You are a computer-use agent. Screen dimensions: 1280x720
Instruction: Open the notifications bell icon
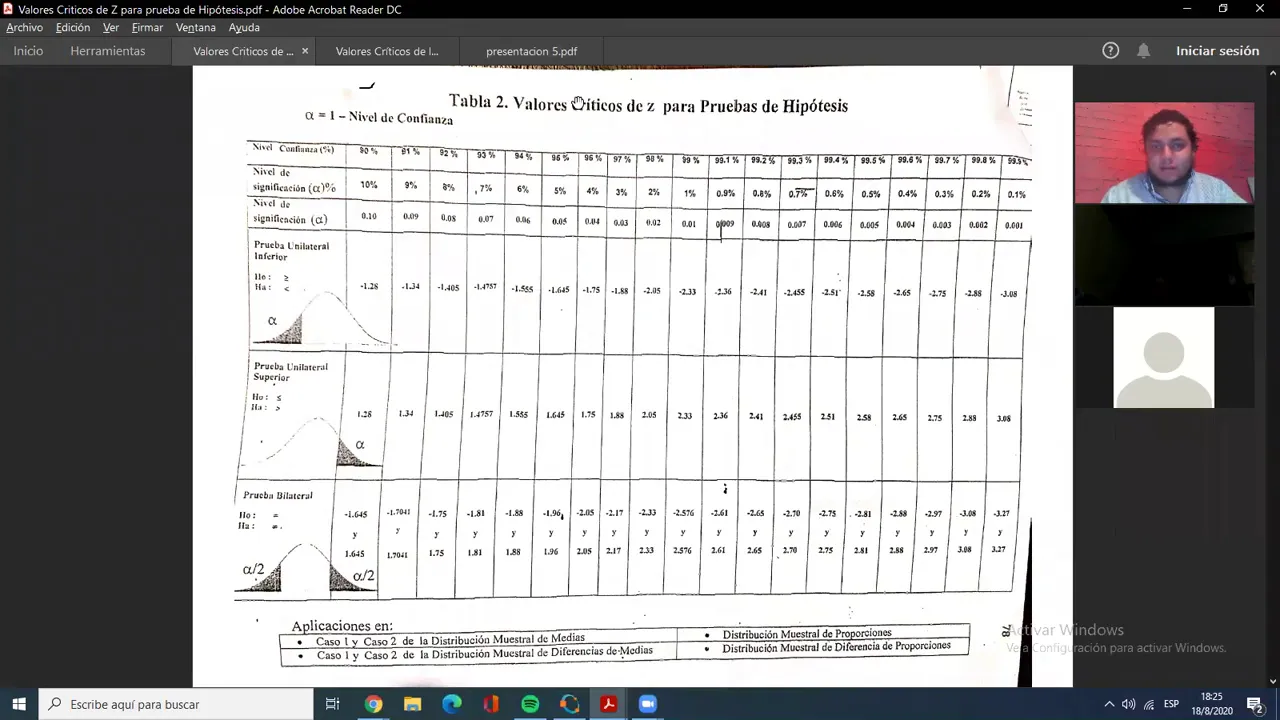coord(1143,51)
